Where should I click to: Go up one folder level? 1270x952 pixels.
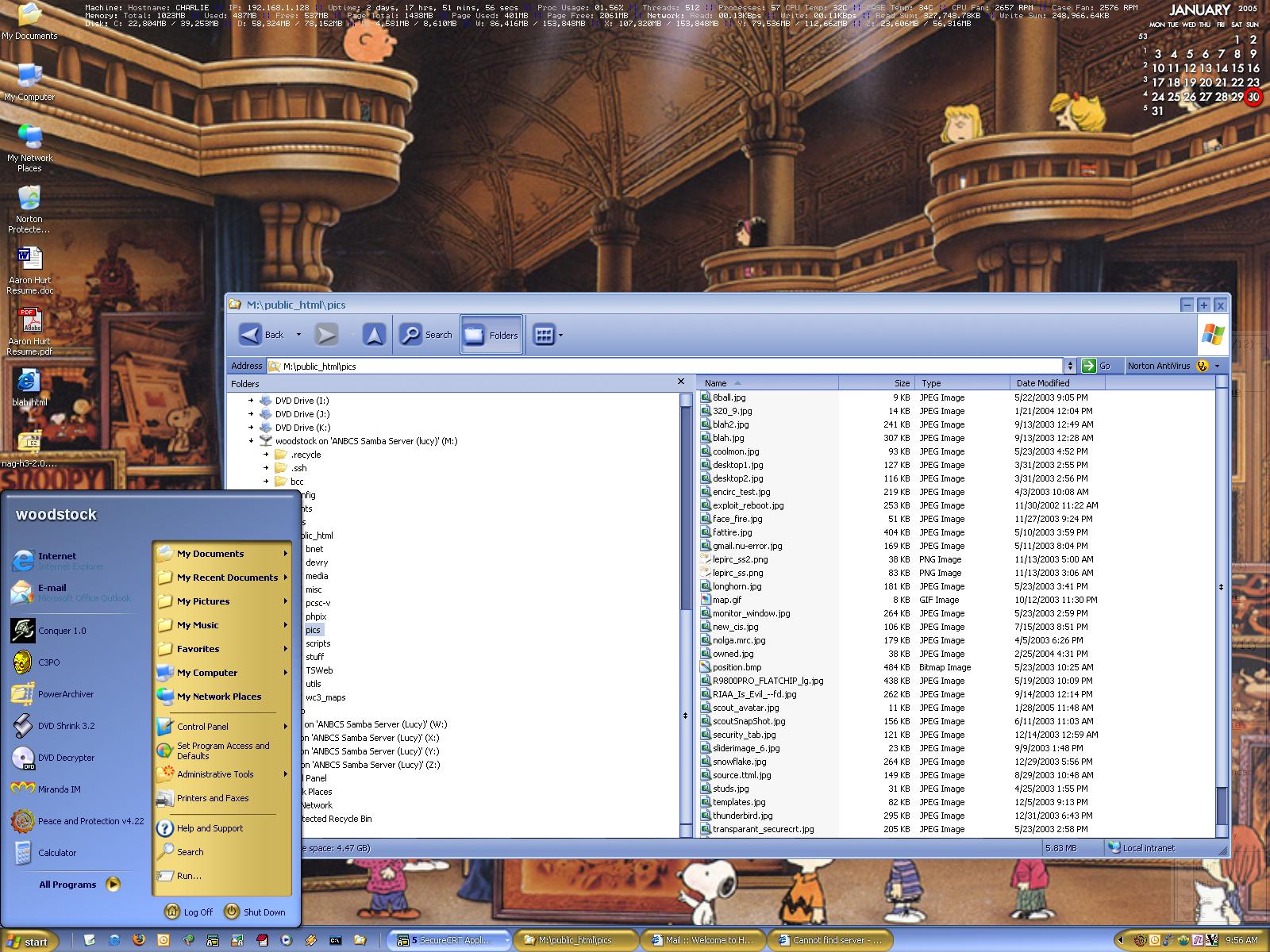click(374, 335)
